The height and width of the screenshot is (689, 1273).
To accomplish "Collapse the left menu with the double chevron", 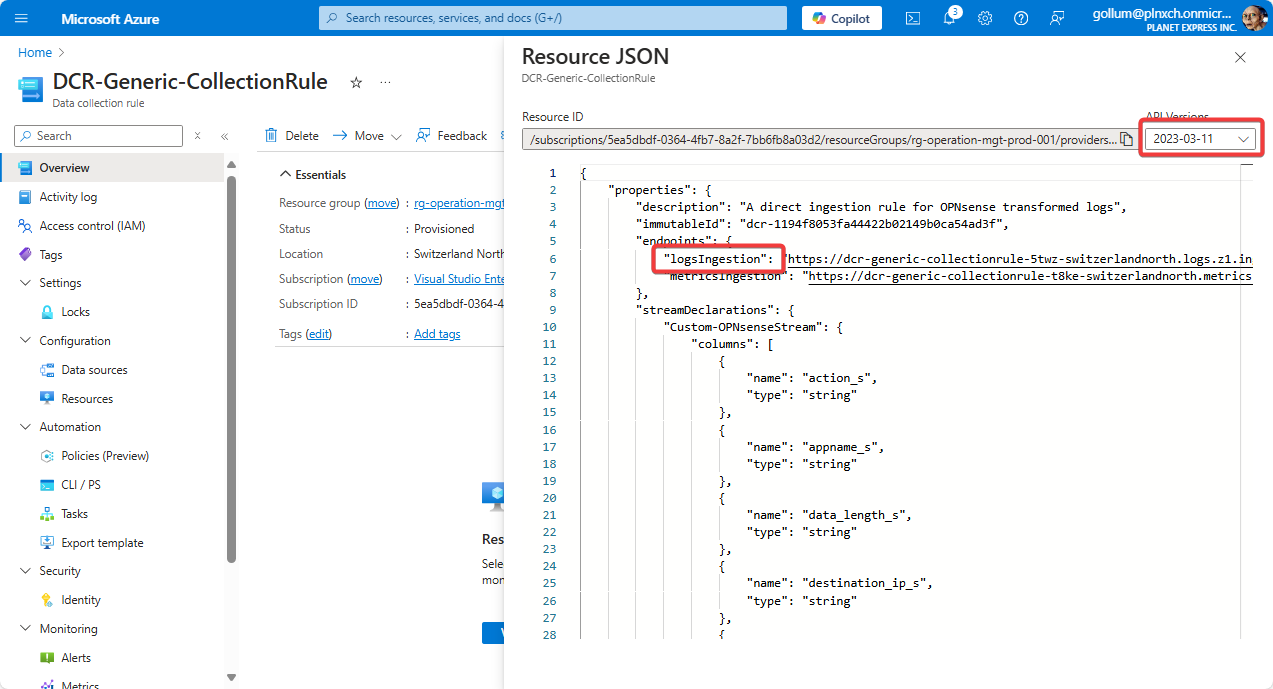I will coord(222,135).
